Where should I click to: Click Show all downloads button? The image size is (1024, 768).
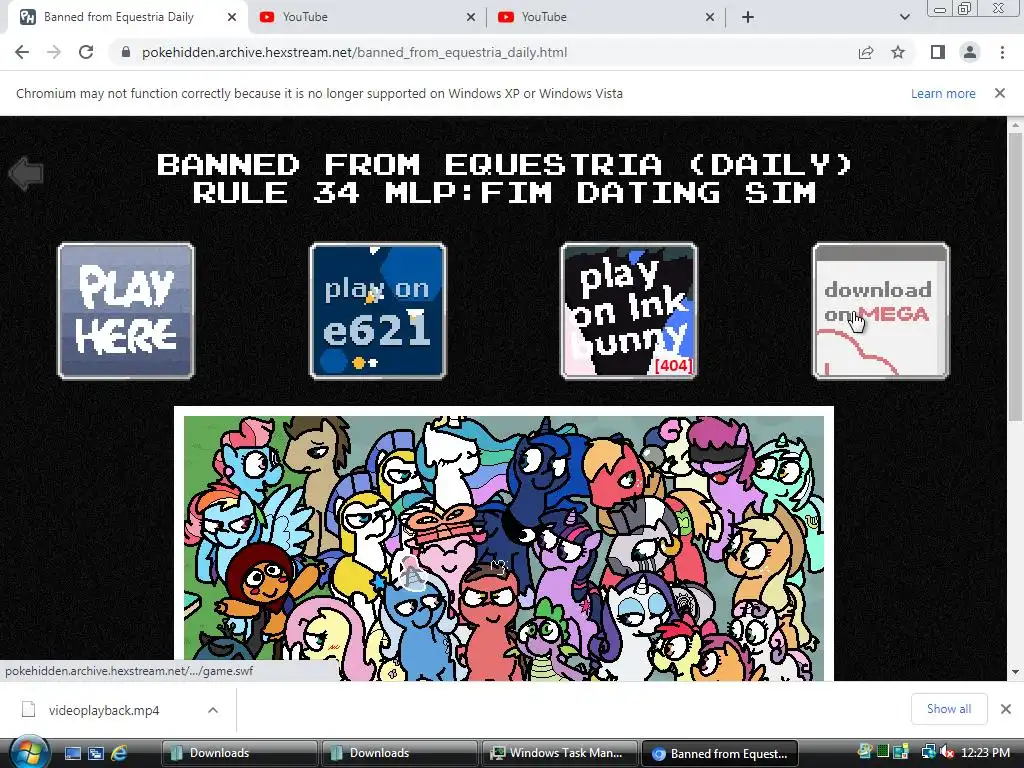949,709
